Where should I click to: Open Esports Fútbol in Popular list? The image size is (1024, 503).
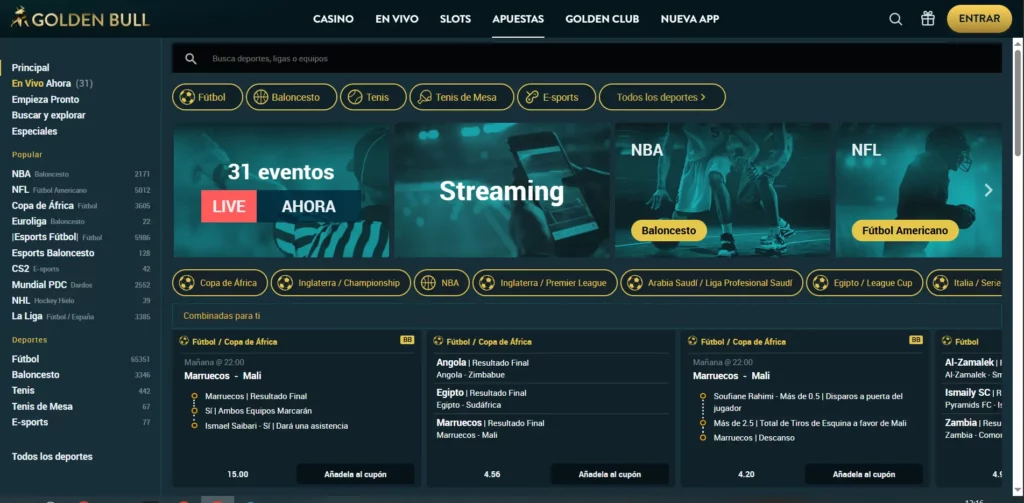pos(80,237)
